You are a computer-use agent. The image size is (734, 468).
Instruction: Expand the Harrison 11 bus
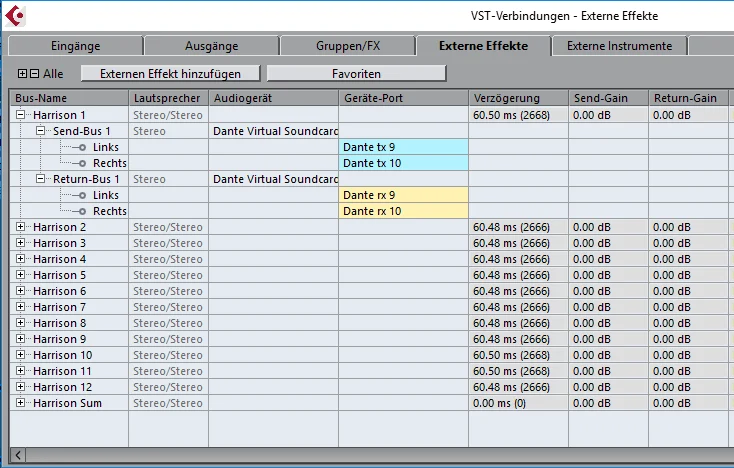click(21, 371)
